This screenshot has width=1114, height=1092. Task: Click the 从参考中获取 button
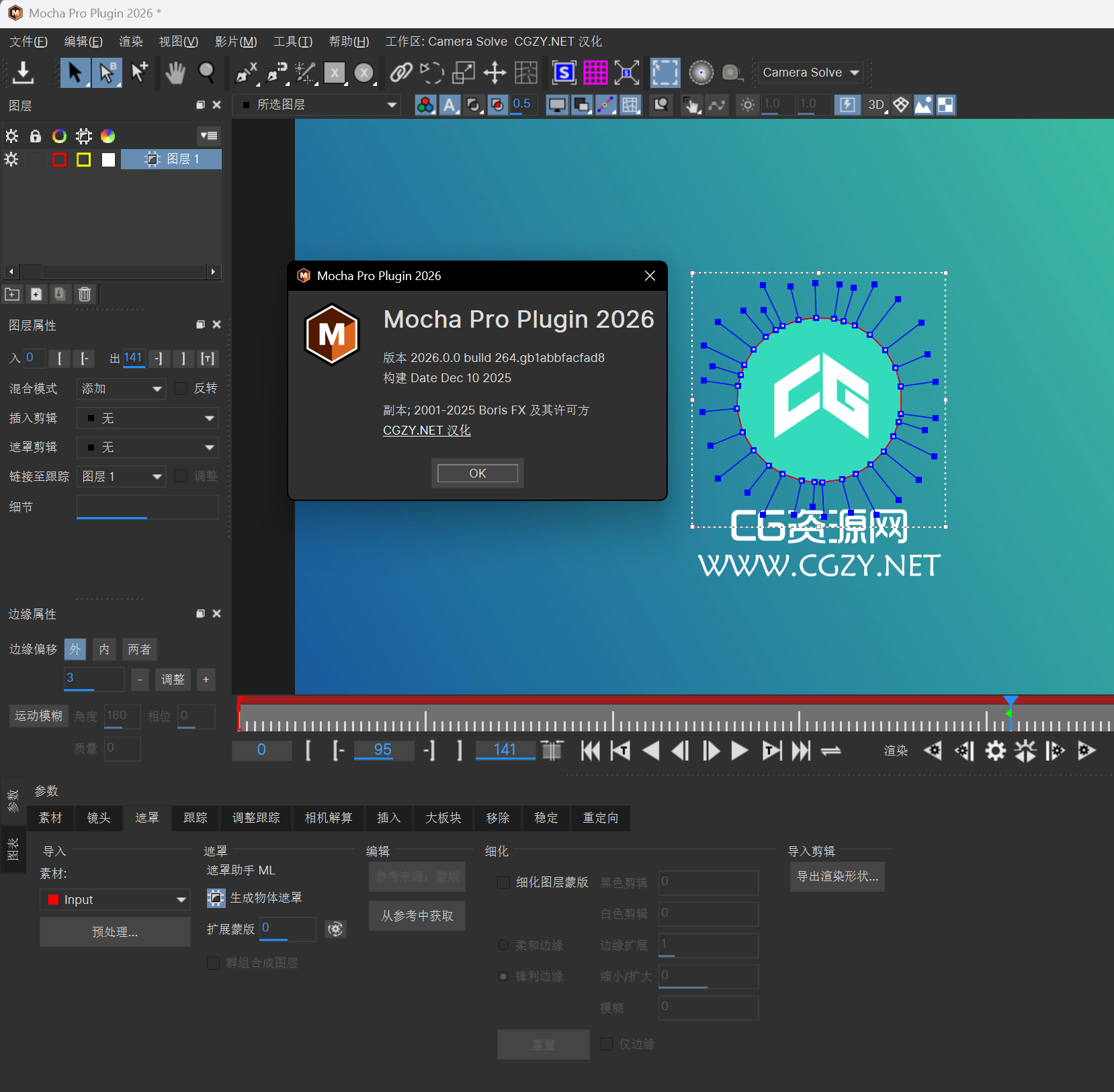click(417, 916)
